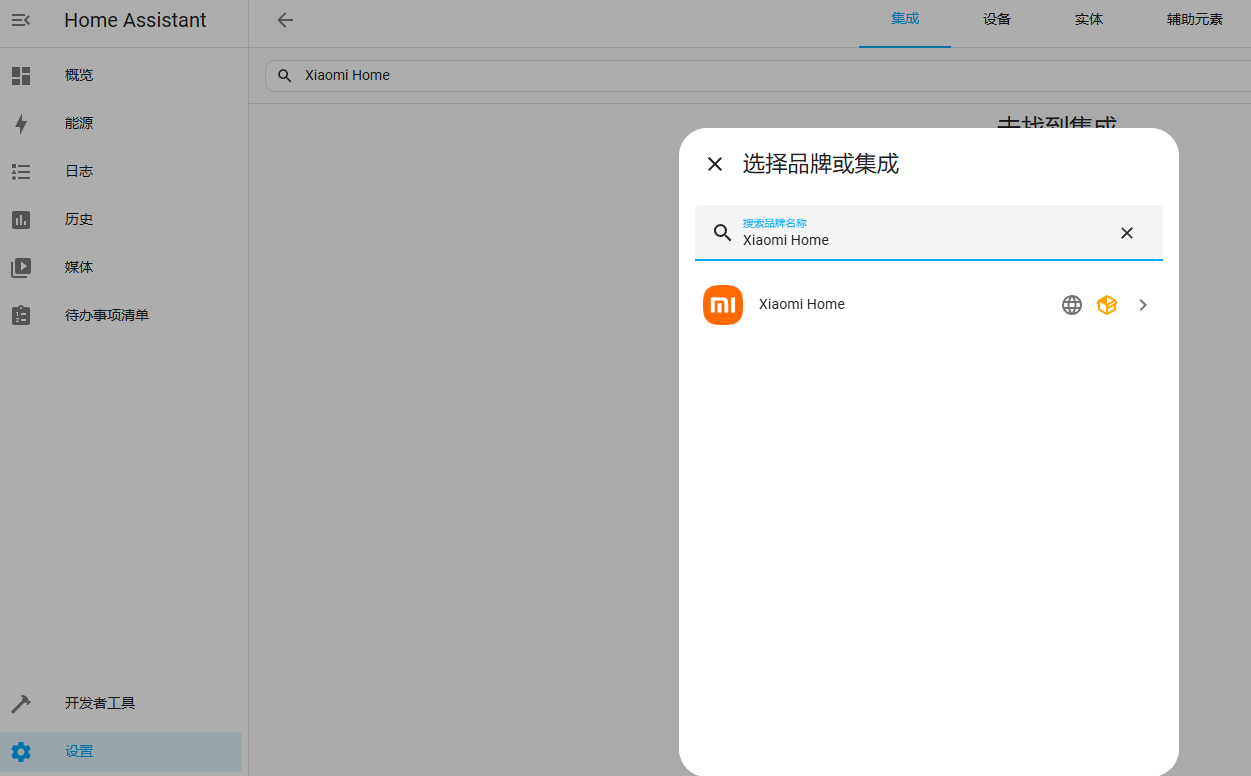Click the Xiaomi Mi logo icon
This screenshot has height=776, width=1251.
click(723, 305)
